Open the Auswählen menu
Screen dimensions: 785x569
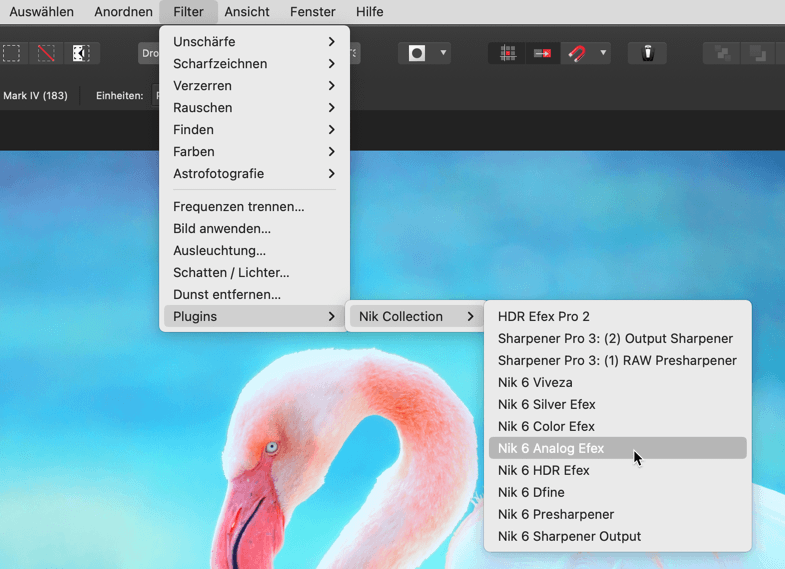click(42, 12)
